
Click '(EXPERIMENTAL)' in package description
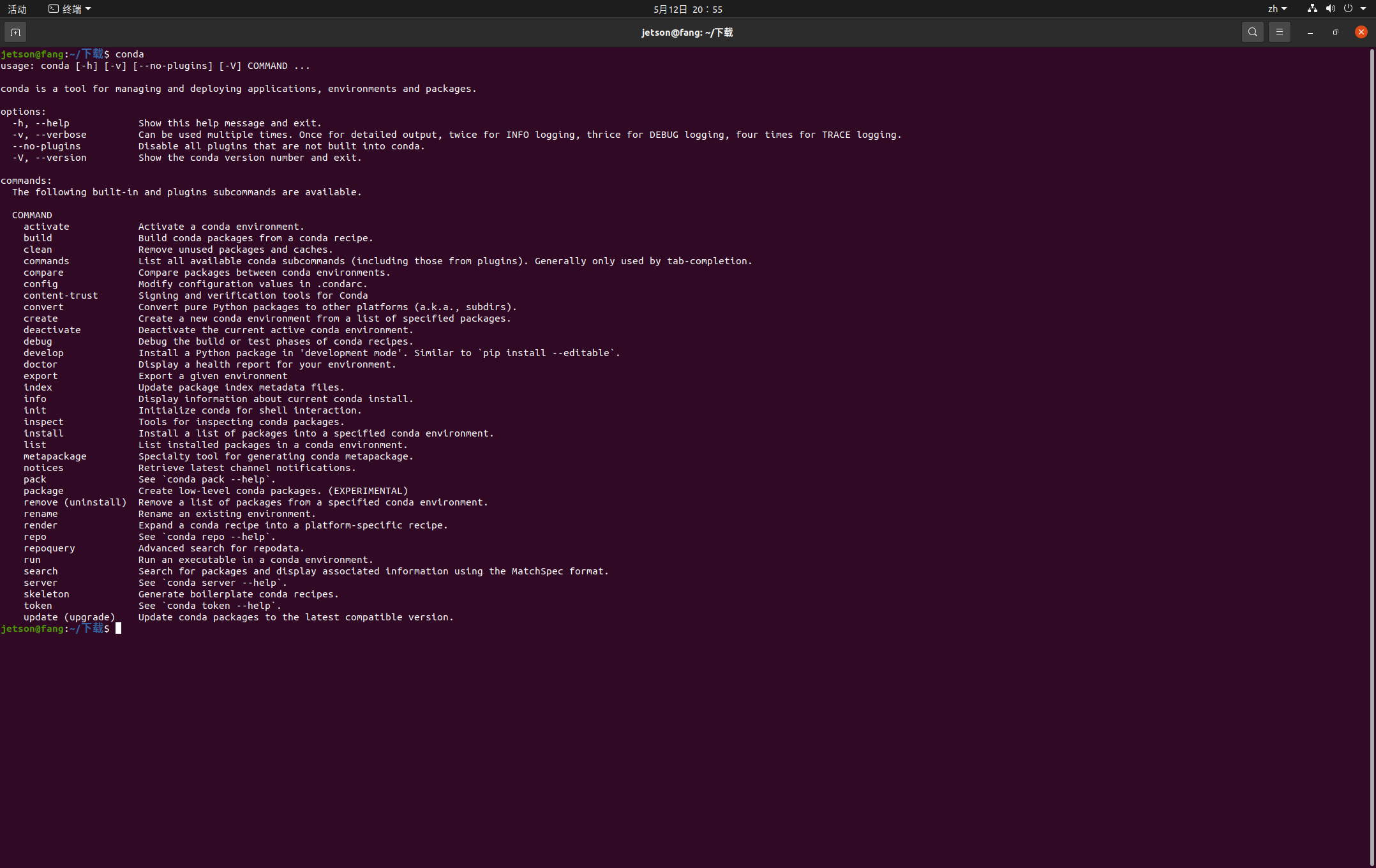pos(368,491)
